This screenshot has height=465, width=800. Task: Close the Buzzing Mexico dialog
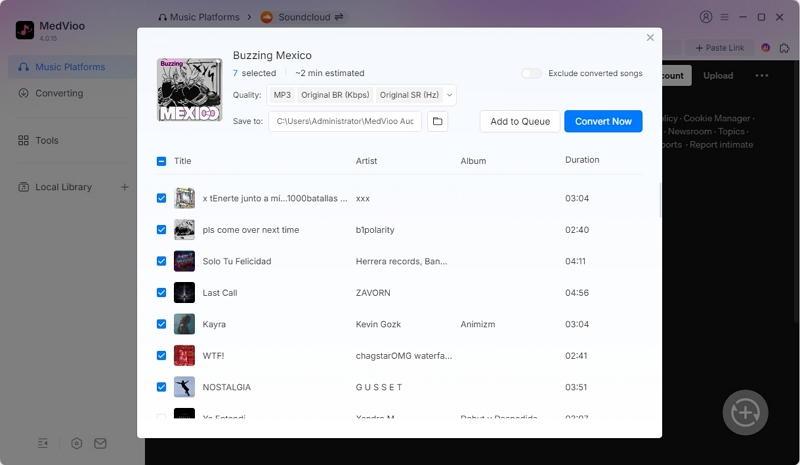click(x=650, y=37)
